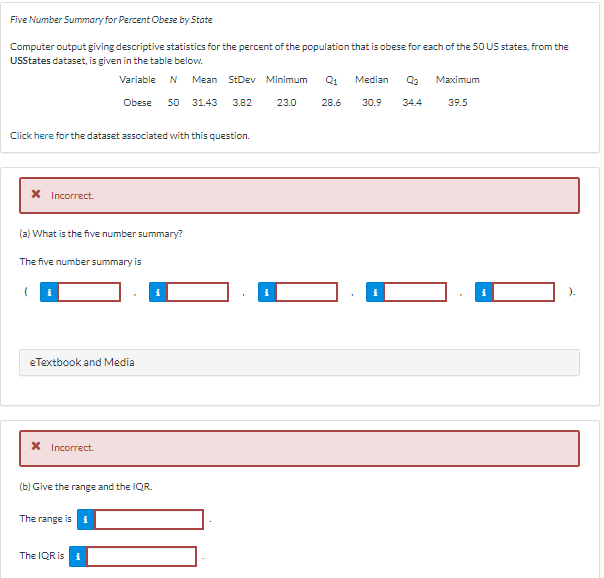This screenshot has width=604, height=578.
Task: Select the IQR answer input field
Action: point(142,556)
